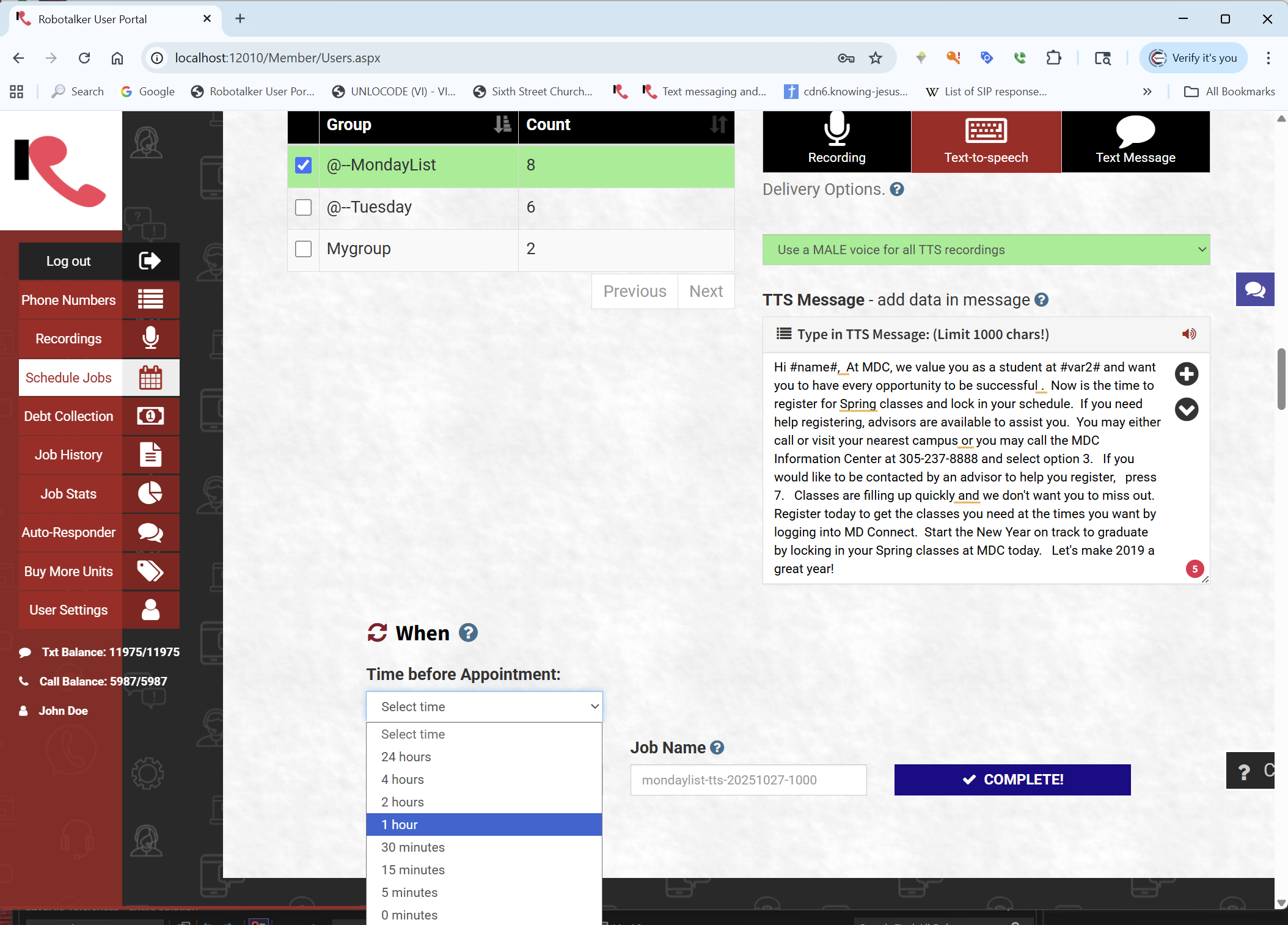The image size is (1288, 925).
Task: Click the Schedule Jobs calendar icon
Action: point(150,378)
